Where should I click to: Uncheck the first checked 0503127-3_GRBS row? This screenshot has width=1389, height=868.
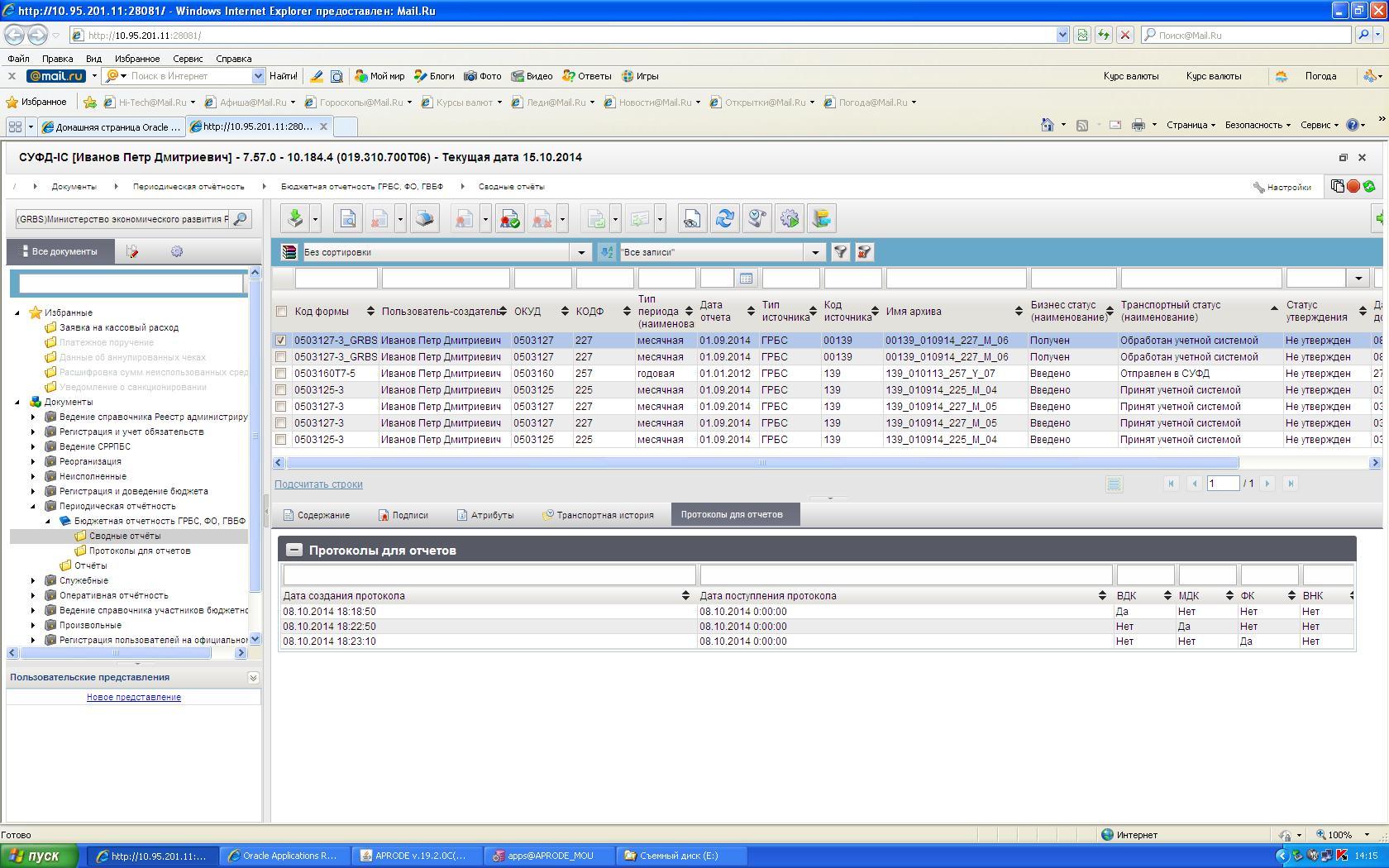coord(281,341)
